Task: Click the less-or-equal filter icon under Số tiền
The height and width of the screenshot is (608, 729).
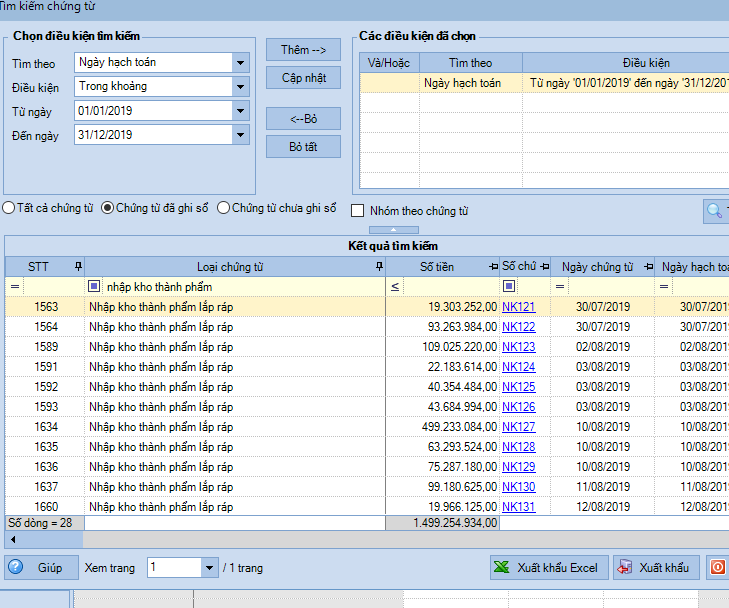Action: tap(395, 287)
